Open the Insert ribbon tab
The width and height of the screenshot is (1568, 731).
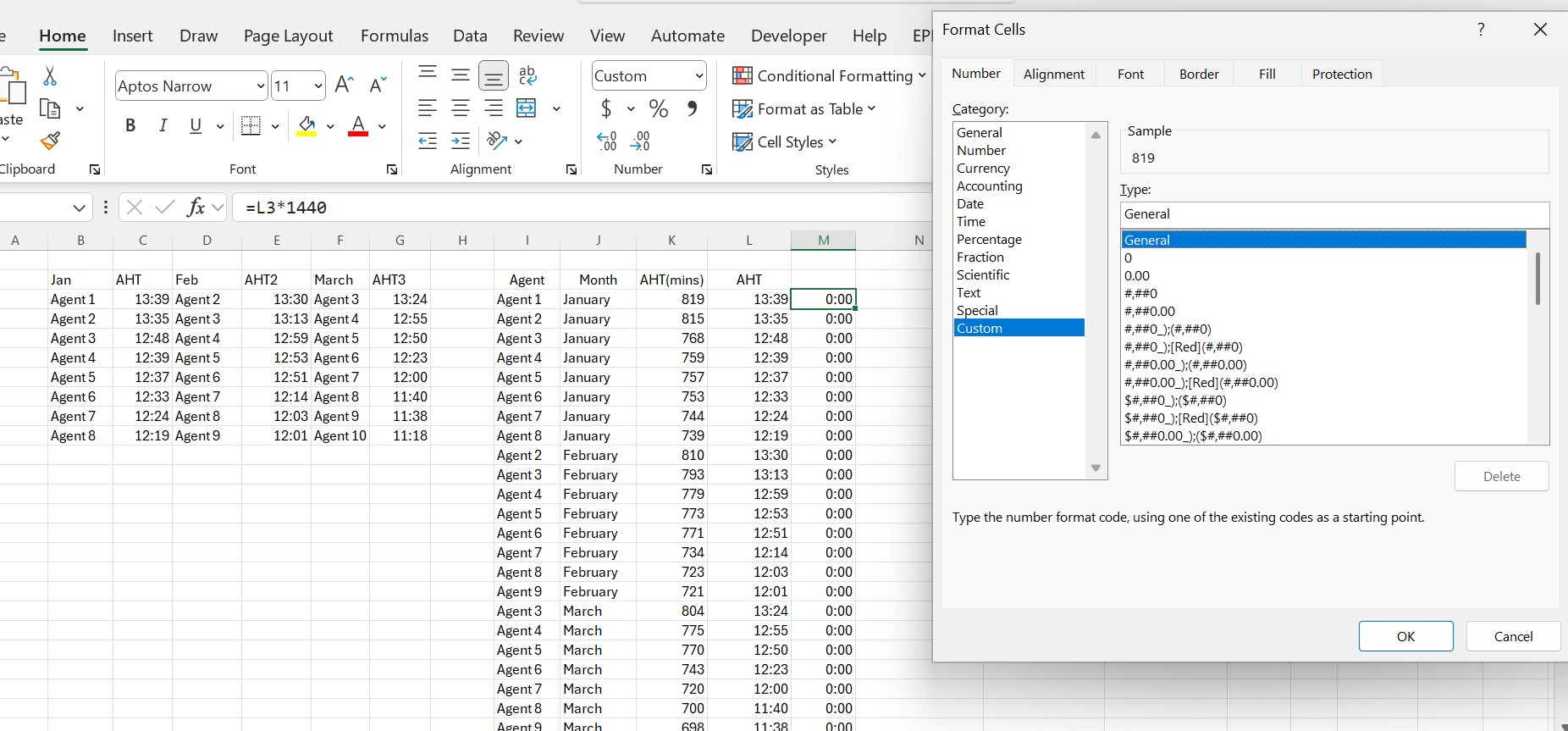coord(133,36)
